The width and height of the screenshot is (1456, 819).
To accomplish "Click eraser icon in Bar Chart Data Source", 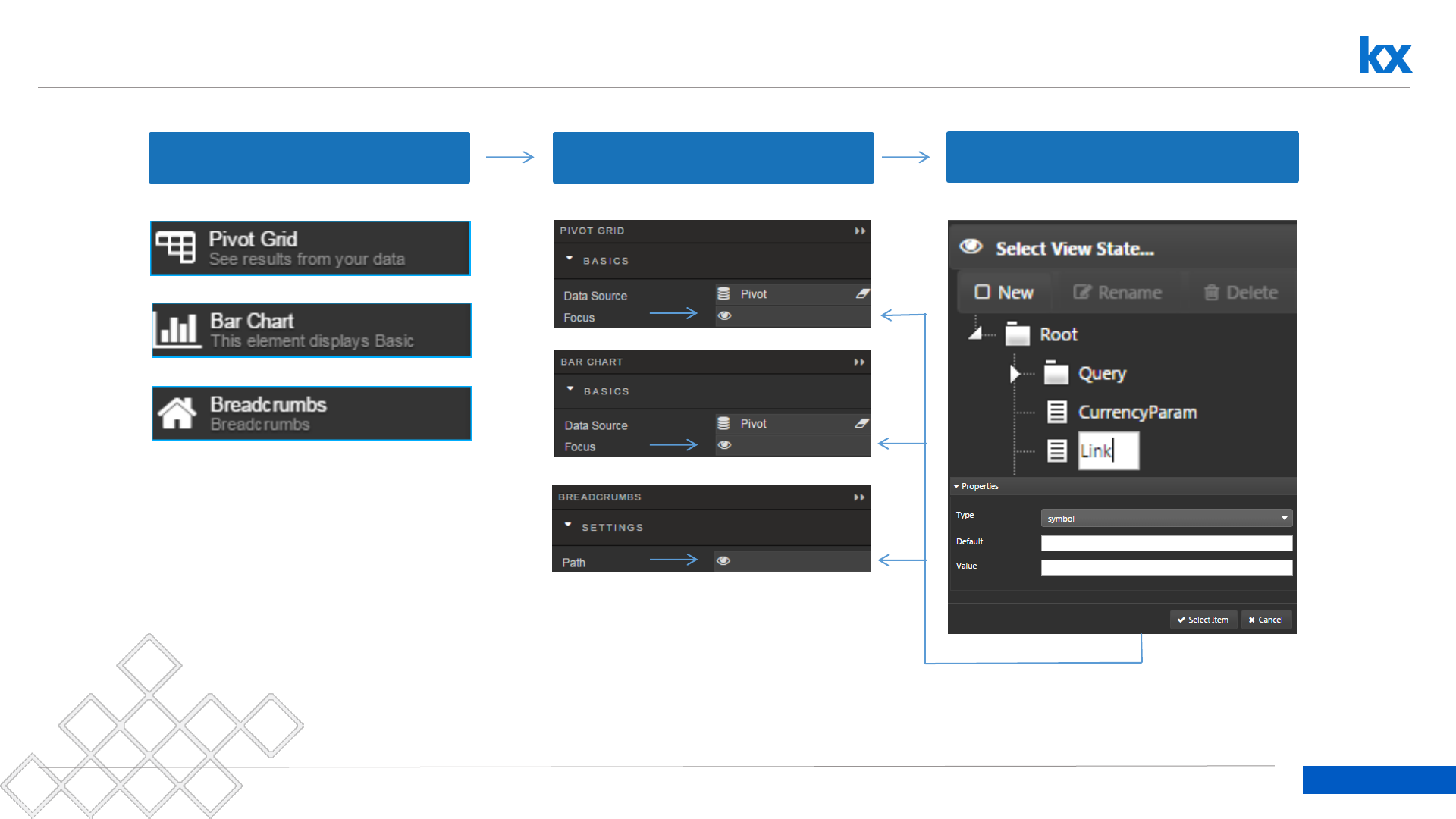I will coord(862,424).
